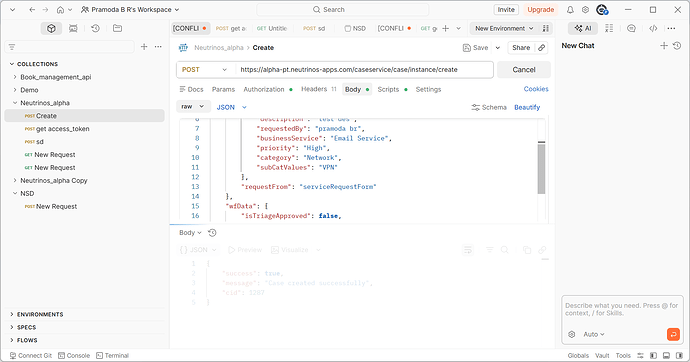Open the History sidebar icon
The image size is (690, 362).
pyautogui.click(x=95, y=29)
